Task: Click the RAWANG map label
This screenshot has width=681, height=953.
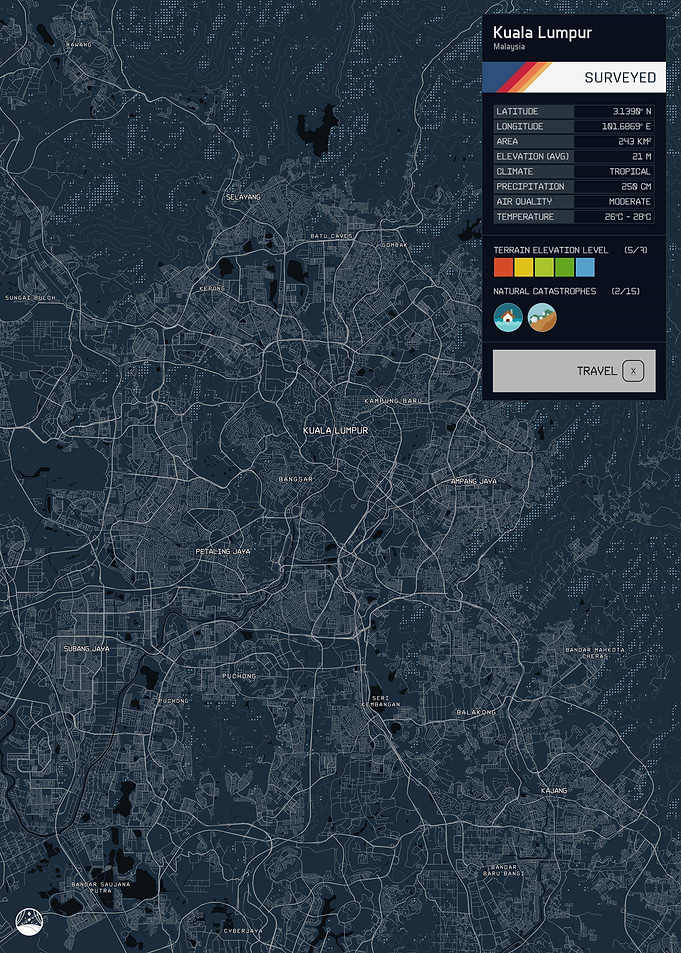Action: pos(79,45)
